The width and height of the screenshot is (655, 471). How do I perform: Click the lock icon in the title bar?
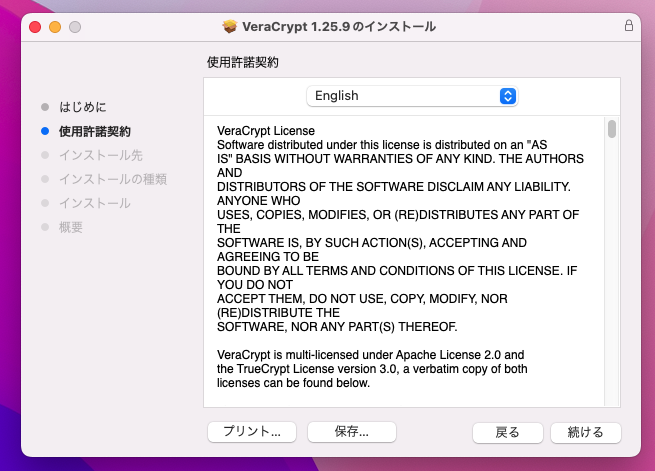(628, 25)
